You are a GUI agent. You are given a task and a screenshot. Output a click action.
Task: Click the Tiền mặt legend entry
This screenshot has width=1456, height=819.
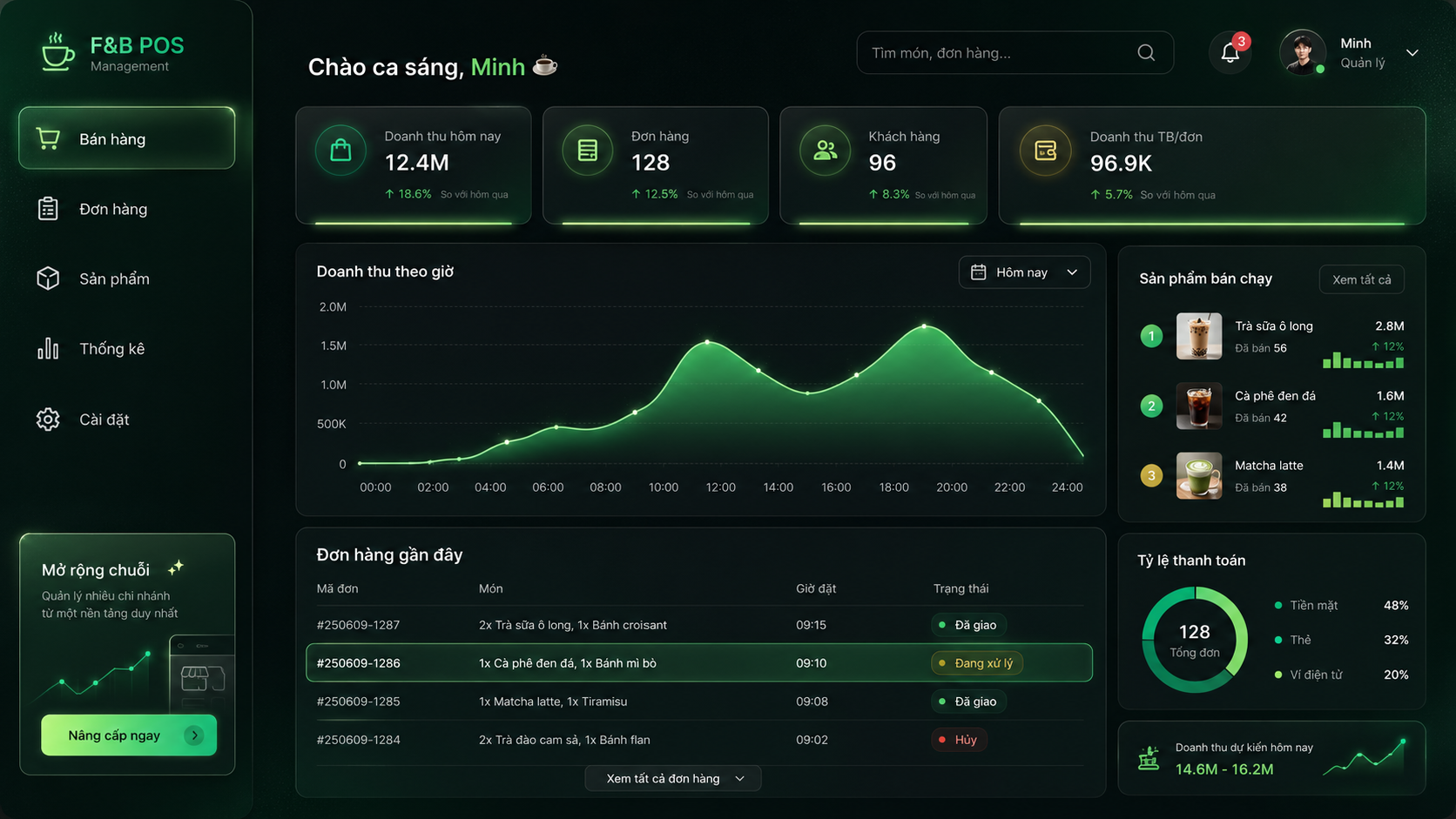pyautogui.click(x=1341, y=605)
